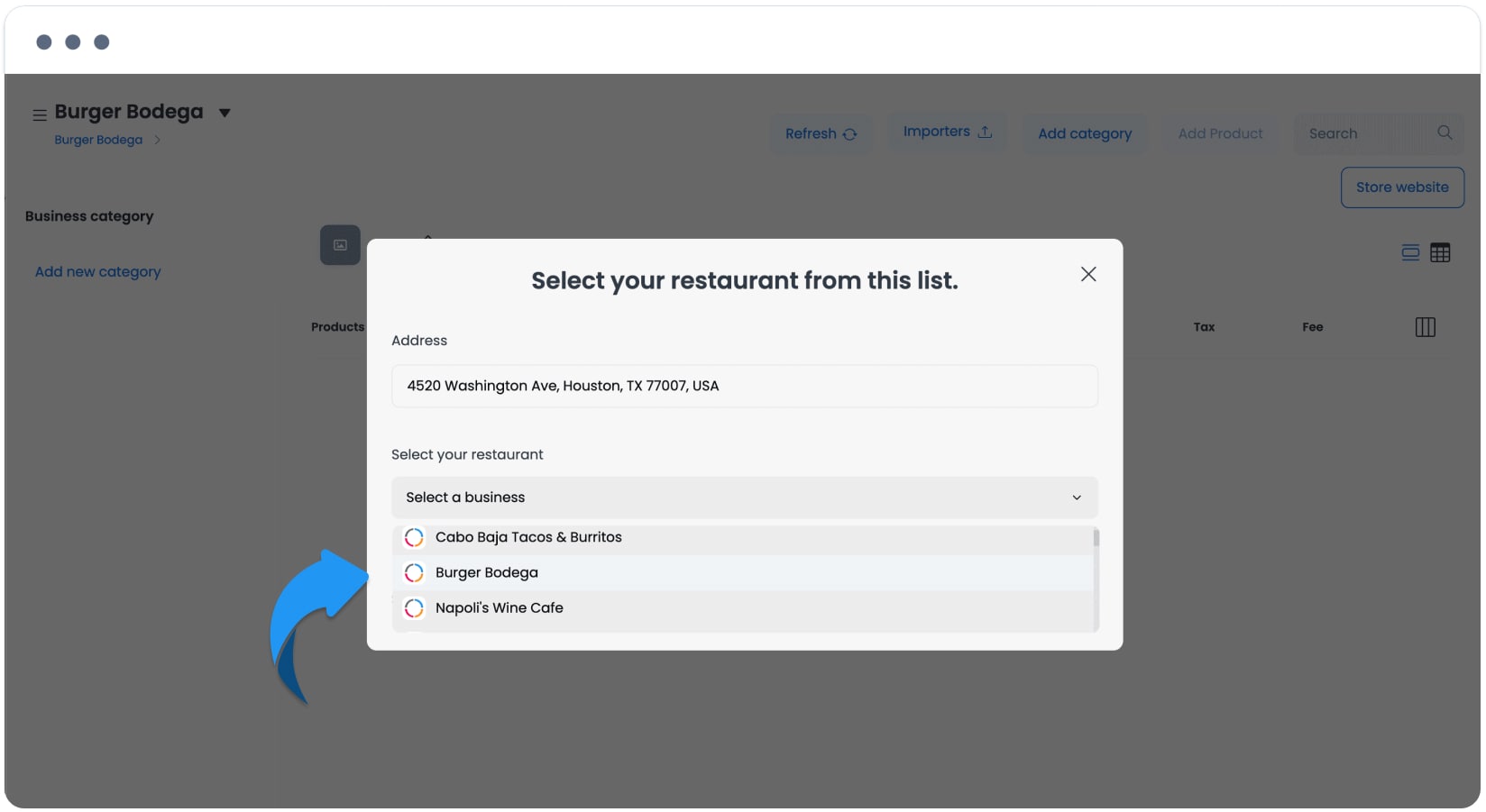This screenshot has width=1486, height=812.
Task: Click the Add category button
Action: coord(1085,133)
